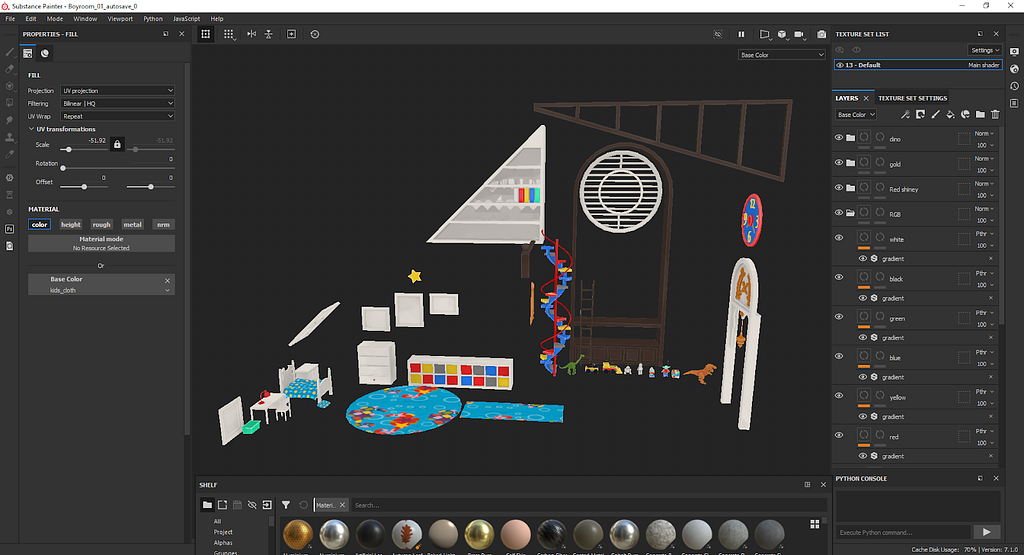The width and height of the screenshot is (1024, 555).
Task: Hide the Red shiney layer folder
Action: click(839, 188)
